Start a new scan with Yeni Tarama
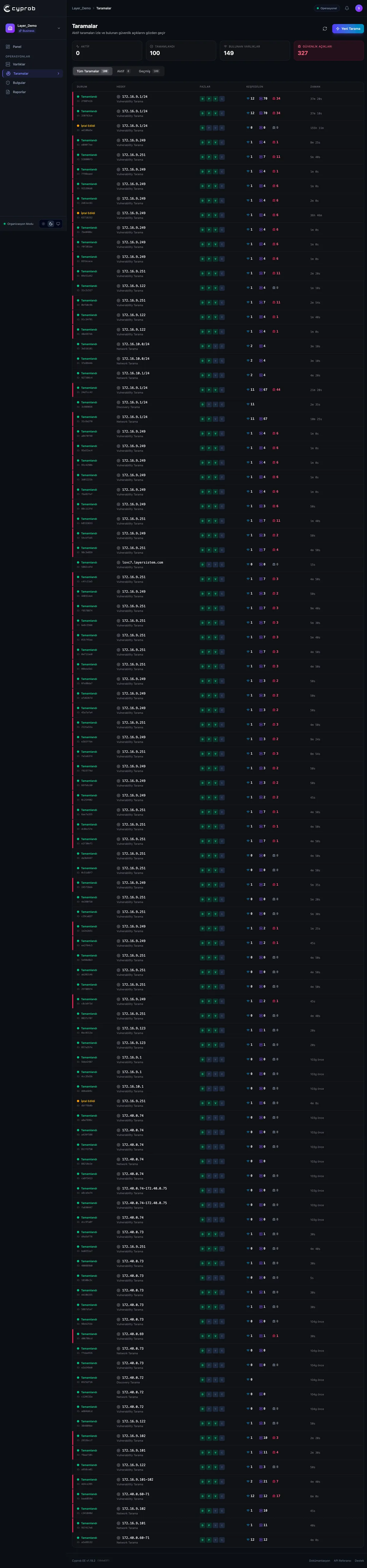Image resolution: width=367 pixels, height=1568 pixels. 348,28
